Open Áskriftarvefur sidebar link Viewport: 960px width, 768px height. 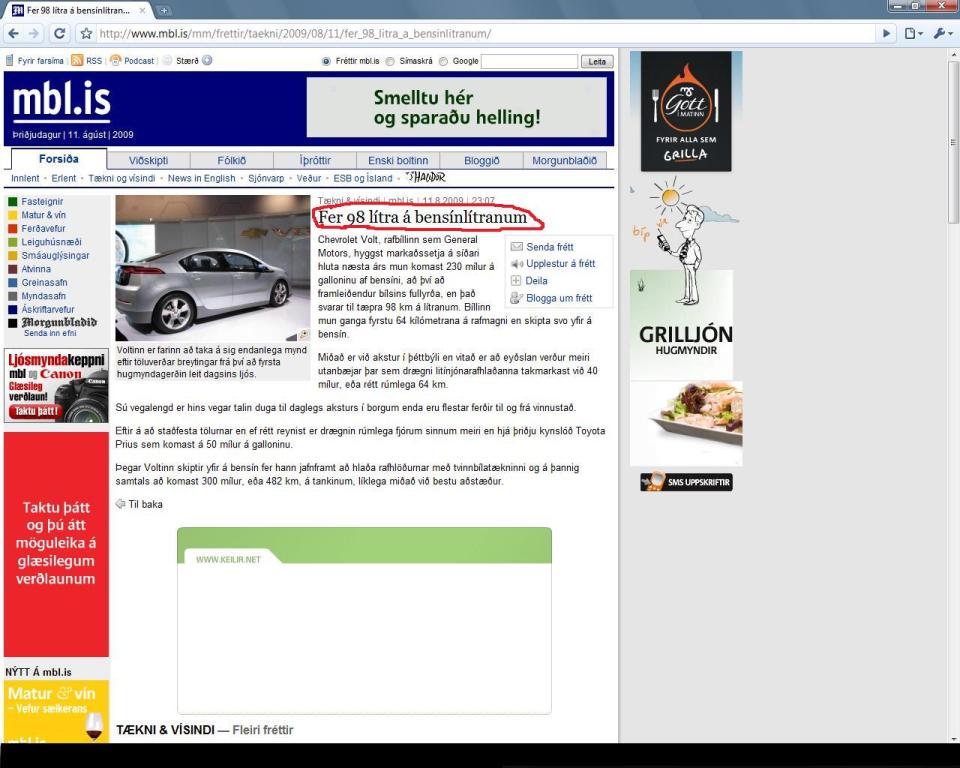(48, 309)
